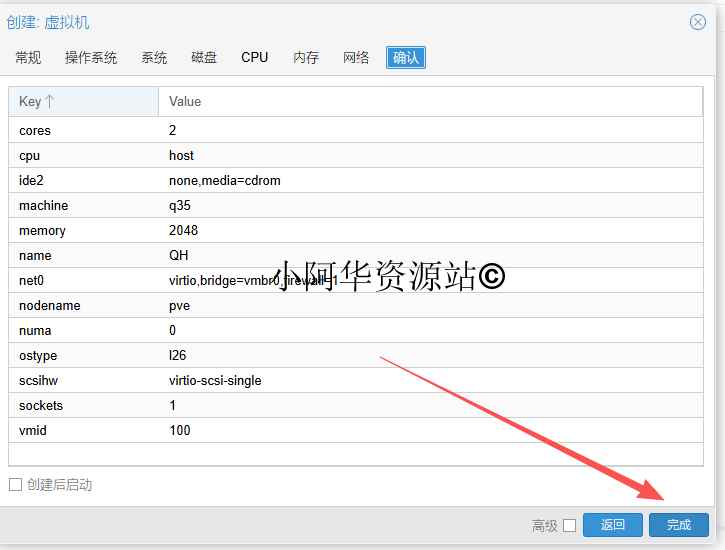Image resolution: width=725 pixels, height=550 pixels.
Task: Click the numa row key
Action: pyautogui.click(x=35, y=330)
